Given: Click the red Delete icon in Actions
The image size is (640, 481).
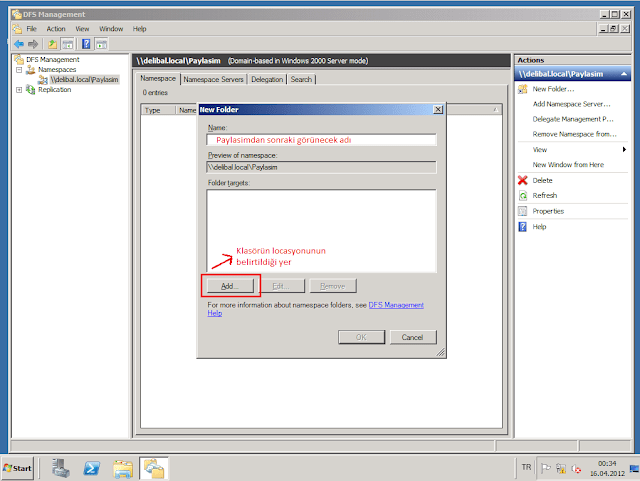Looking at the screenshot, I should [x=522, y=180].
